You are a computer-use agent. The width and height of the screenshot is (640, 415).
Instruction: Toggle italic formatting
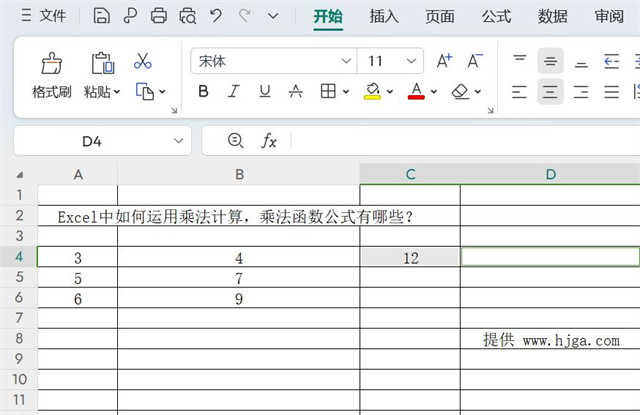click(x=233, y=91)
